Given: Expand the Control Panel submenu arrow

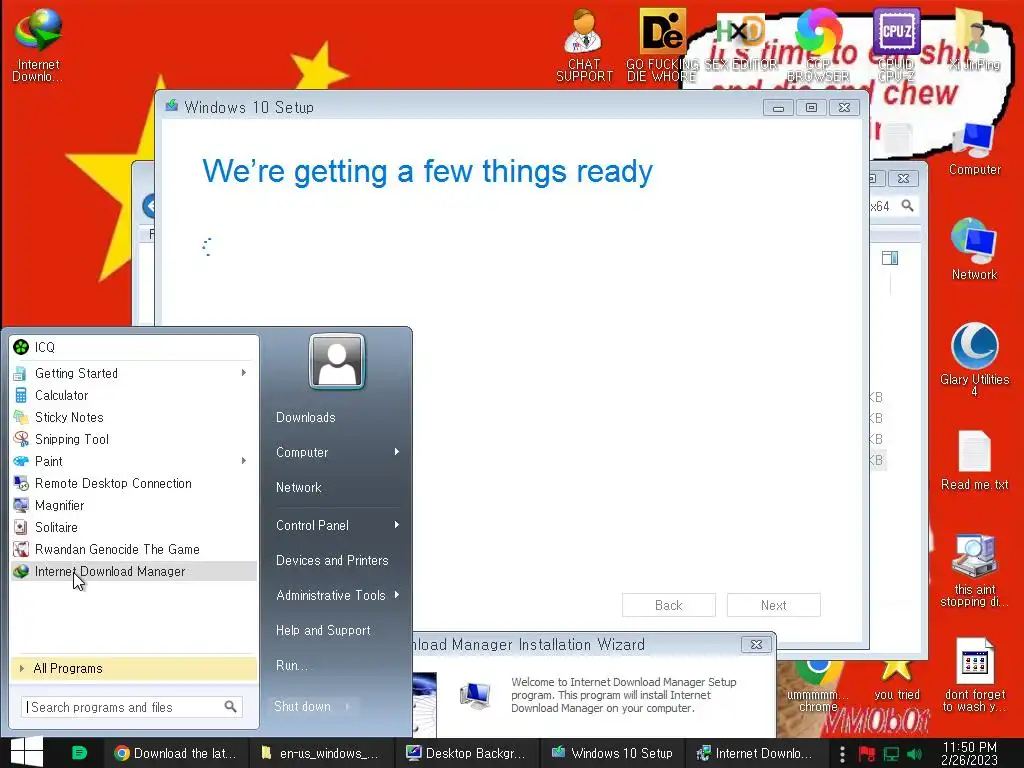Looking at the screenshot, I should pos(396,524).
